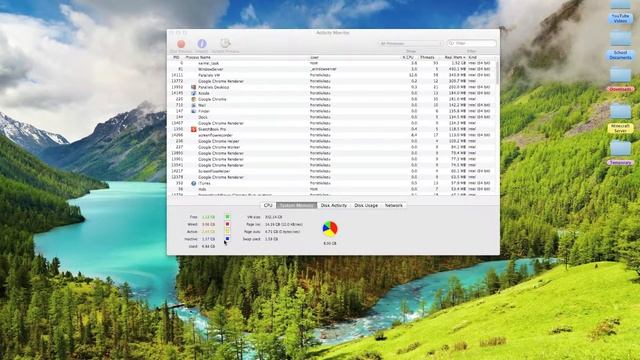Click the Parallels Desktop process icon

pos(193,87)
